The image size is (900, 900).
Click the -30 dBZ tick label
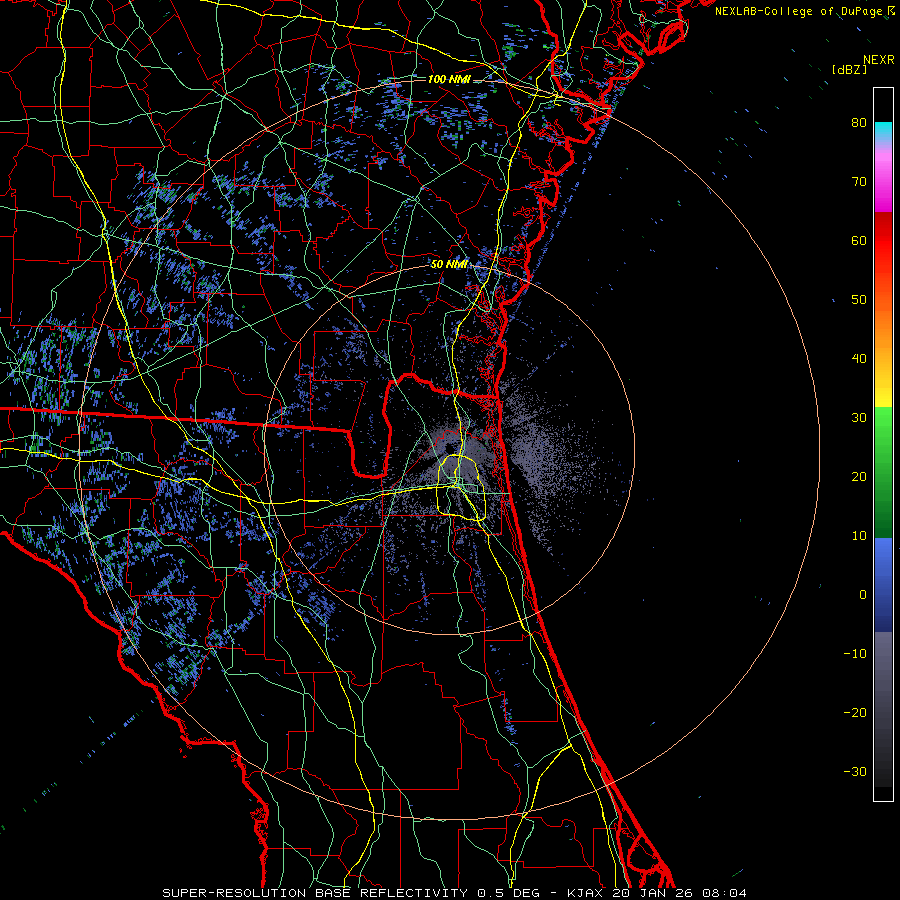[x=855, y=771]
